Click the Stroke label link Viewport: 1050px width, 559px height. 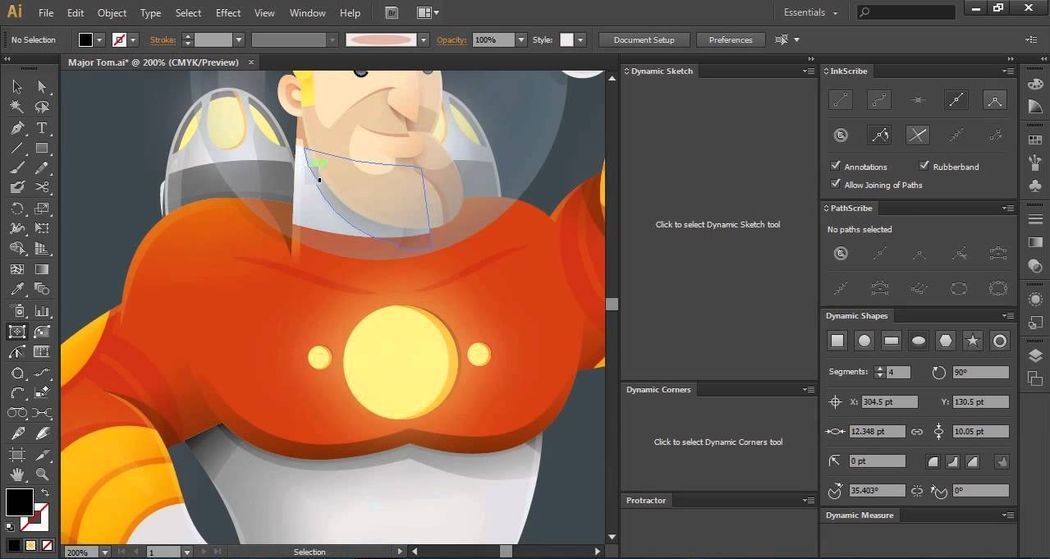[x=163, y=40]
